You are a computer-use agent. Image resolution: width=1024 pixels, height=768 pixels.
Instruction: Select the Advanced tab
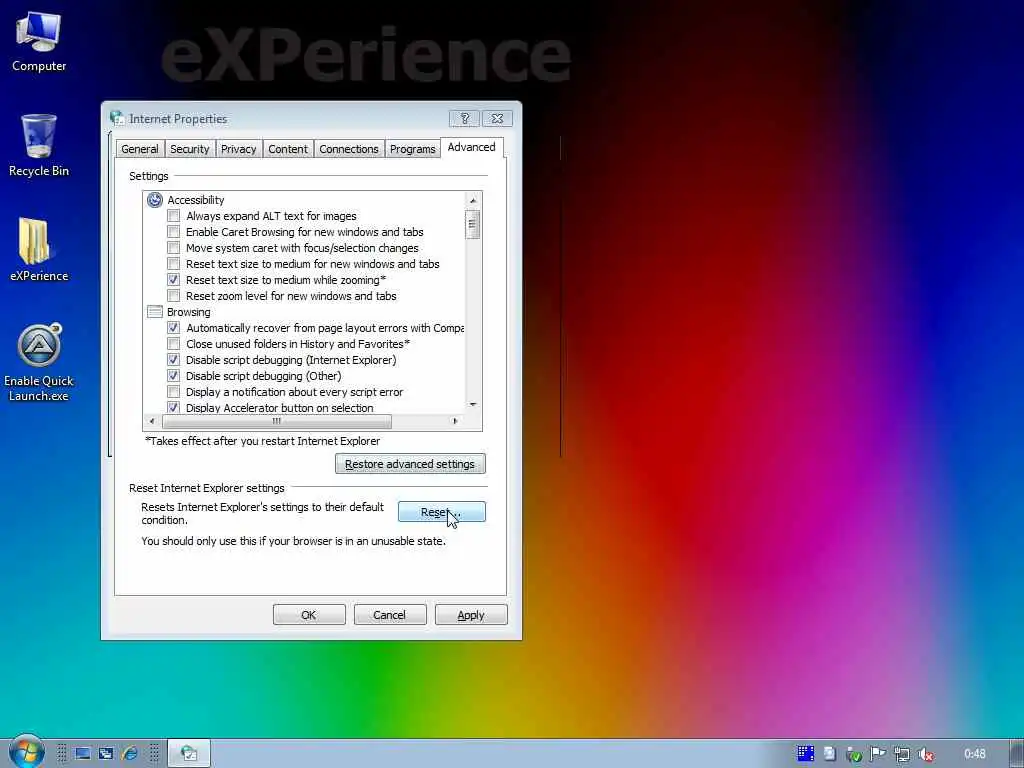click(x=472, y=148)
